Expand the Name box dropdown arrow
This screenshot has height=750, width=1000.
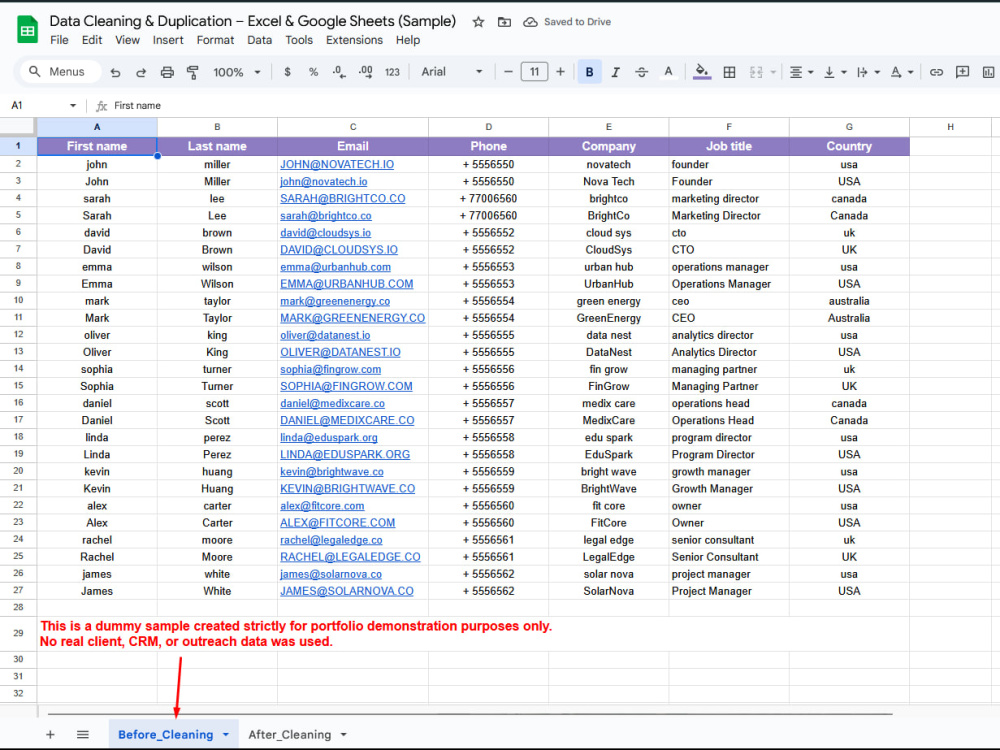[73, 105]
